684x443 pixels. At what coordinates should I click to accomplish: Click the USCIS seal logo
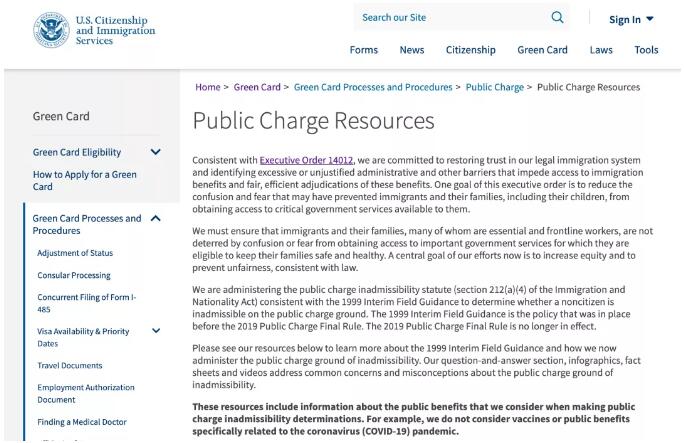tap(51, 30)
